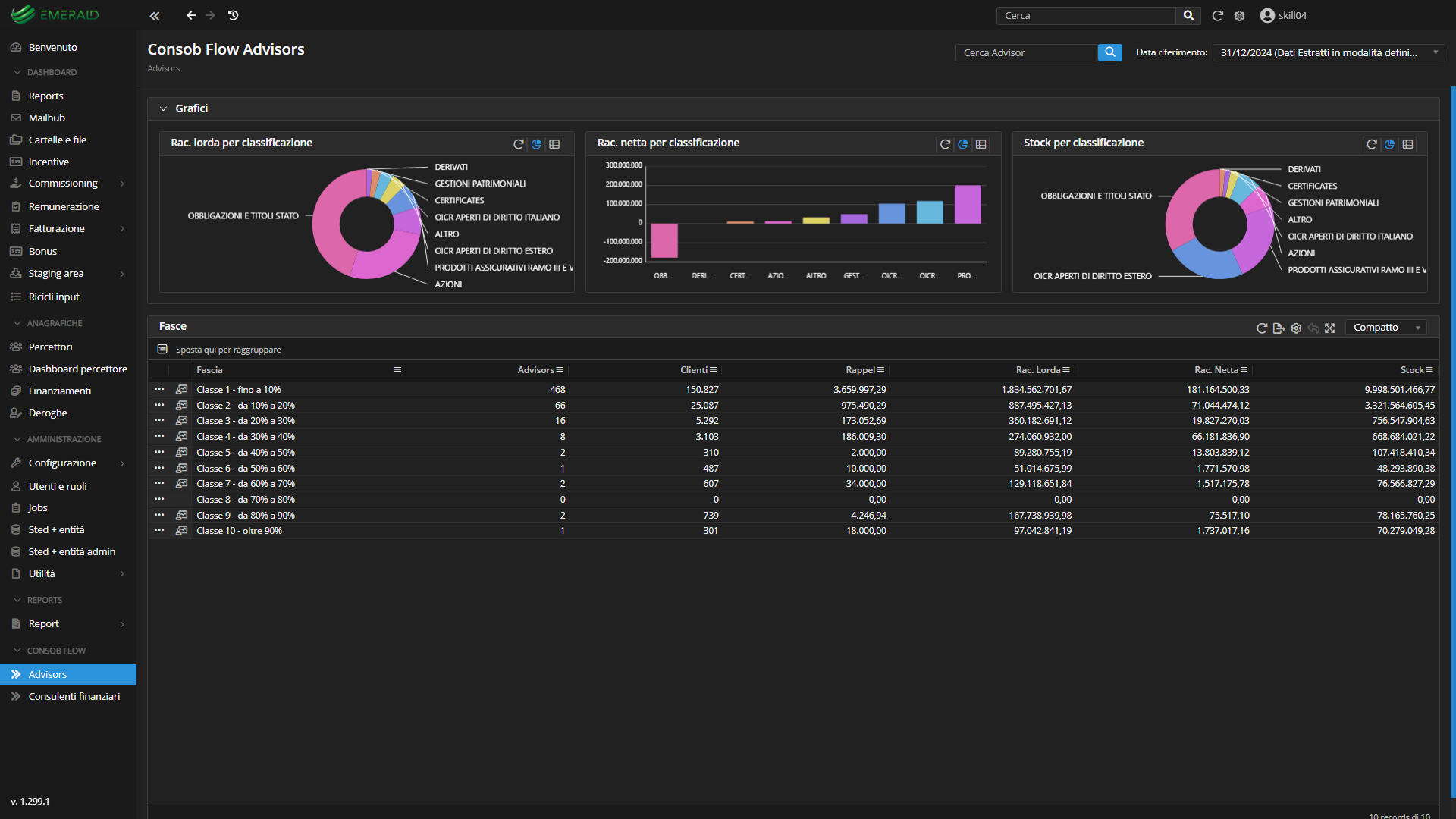Click the pink OBB bar in Rac. netta chart
This screenshot has height=819, width=1456.
(664, 240)
